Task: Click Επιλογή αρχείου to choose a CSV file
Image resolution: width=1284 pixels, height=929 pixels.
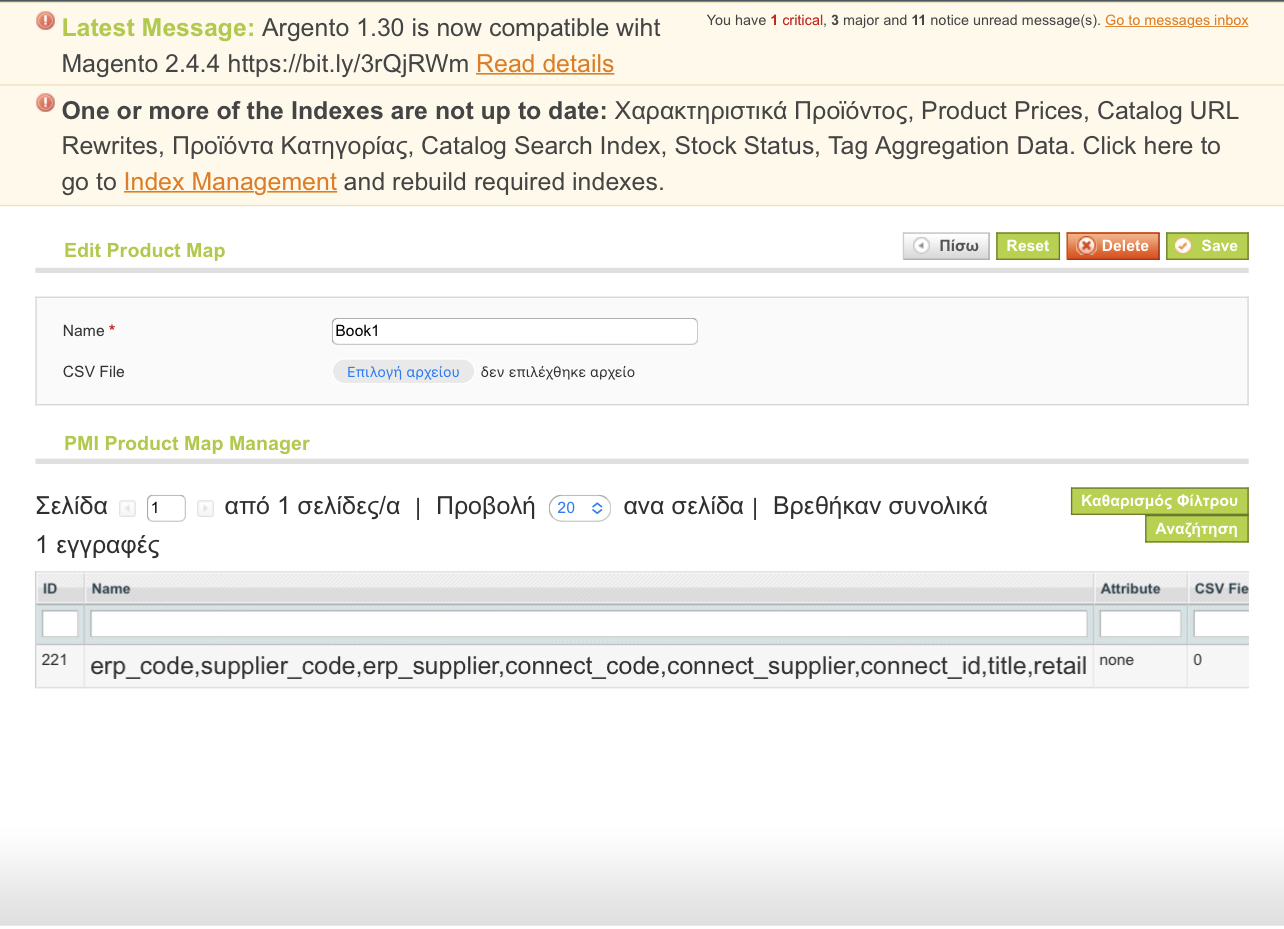Action: pos(403,371)
